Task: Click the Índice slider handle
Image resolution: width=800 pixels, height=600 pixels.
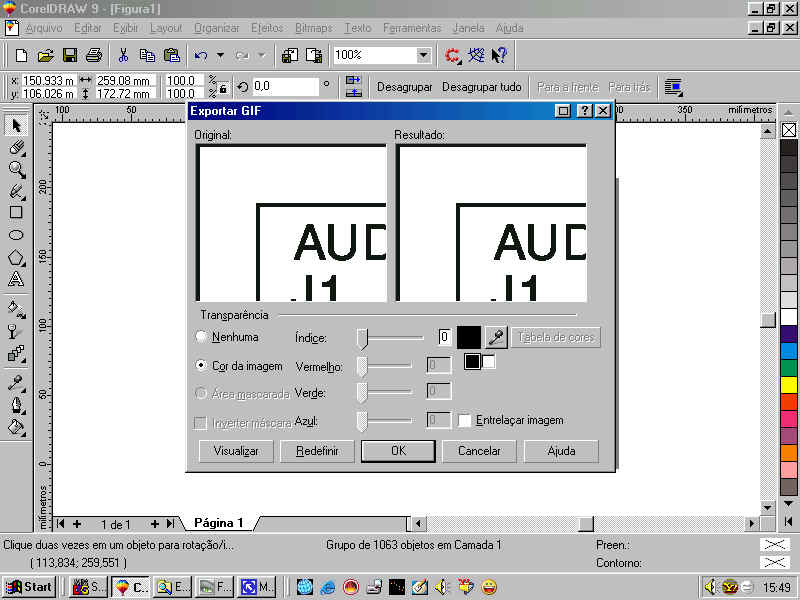Action: (362, 339)
